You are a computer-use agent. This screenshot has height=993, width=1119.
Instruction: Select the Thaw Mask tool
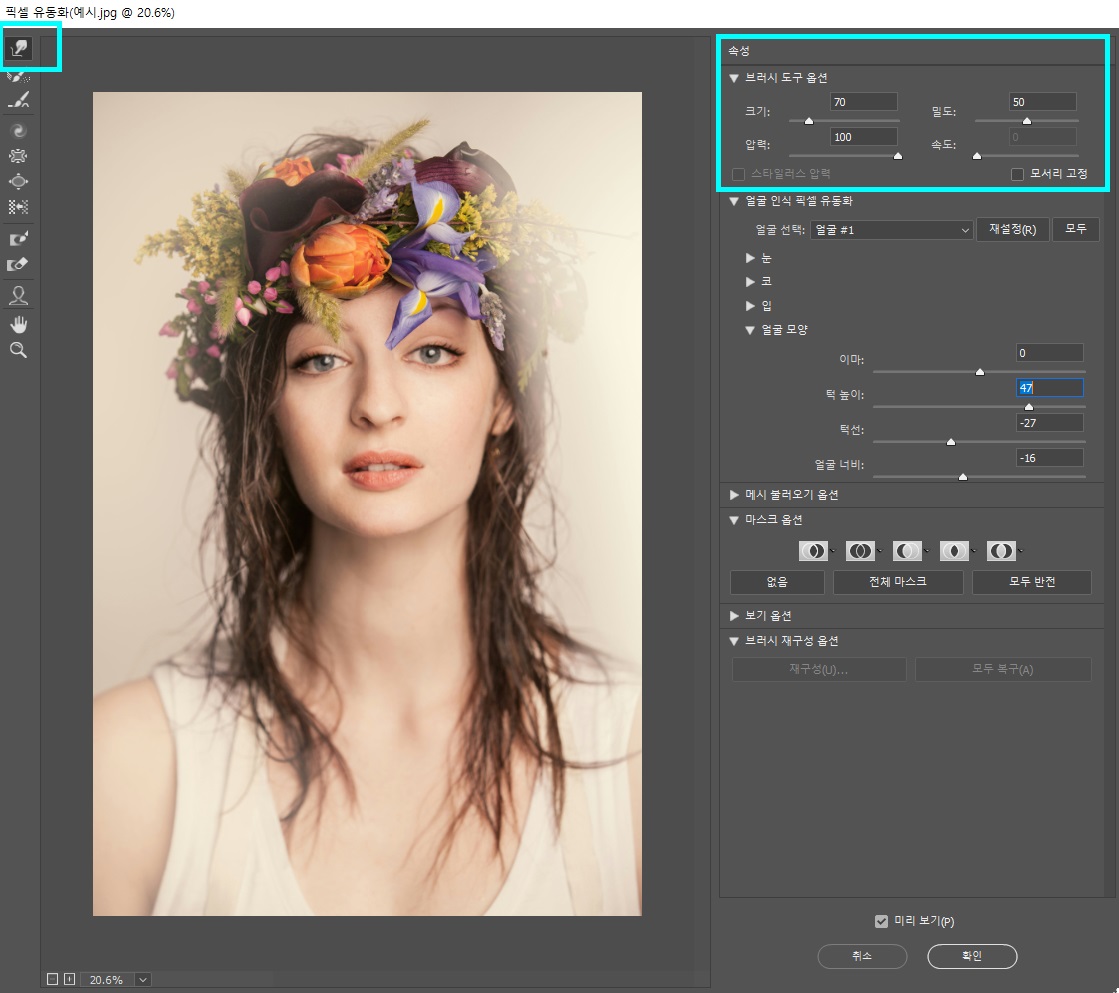click(19, 265)
